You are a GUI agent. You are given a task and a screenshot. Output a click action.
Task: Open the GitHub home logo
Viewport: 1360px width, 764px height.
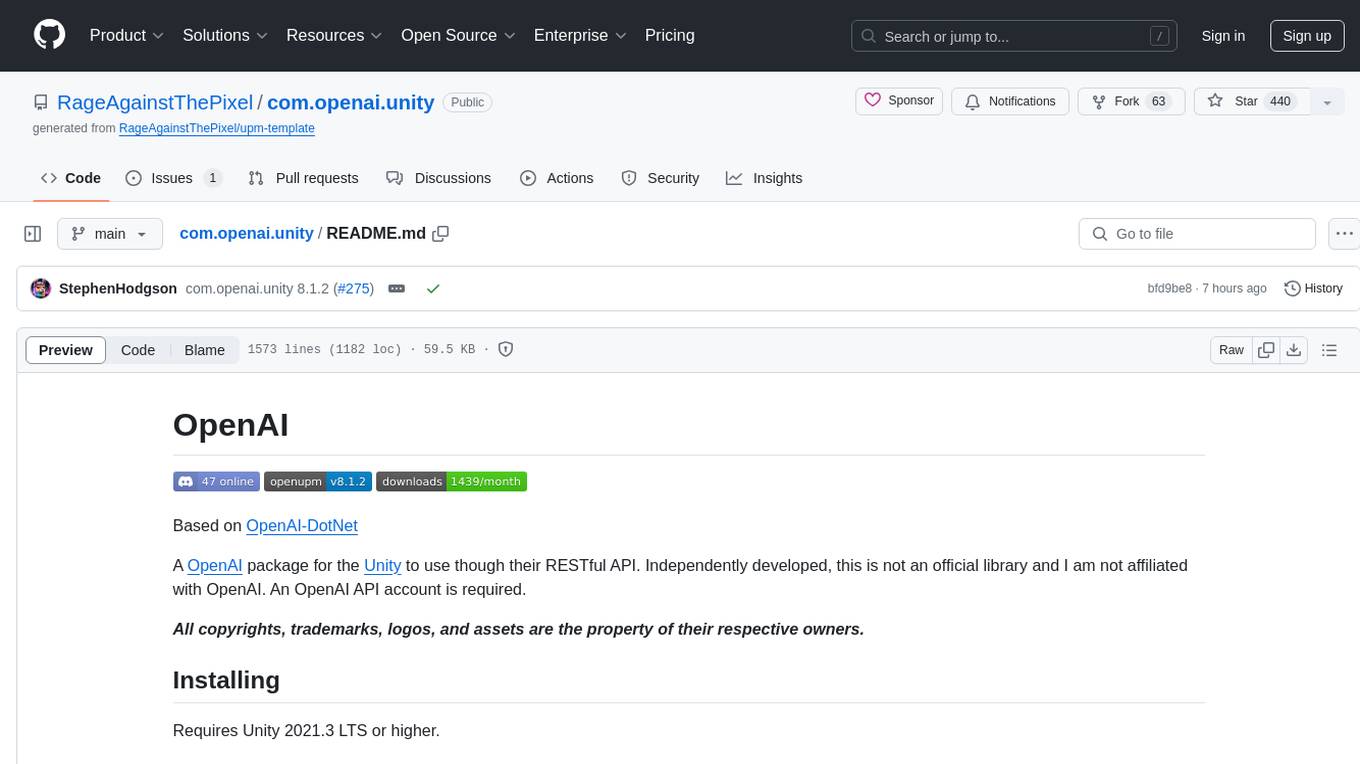[x=49, y=36]
